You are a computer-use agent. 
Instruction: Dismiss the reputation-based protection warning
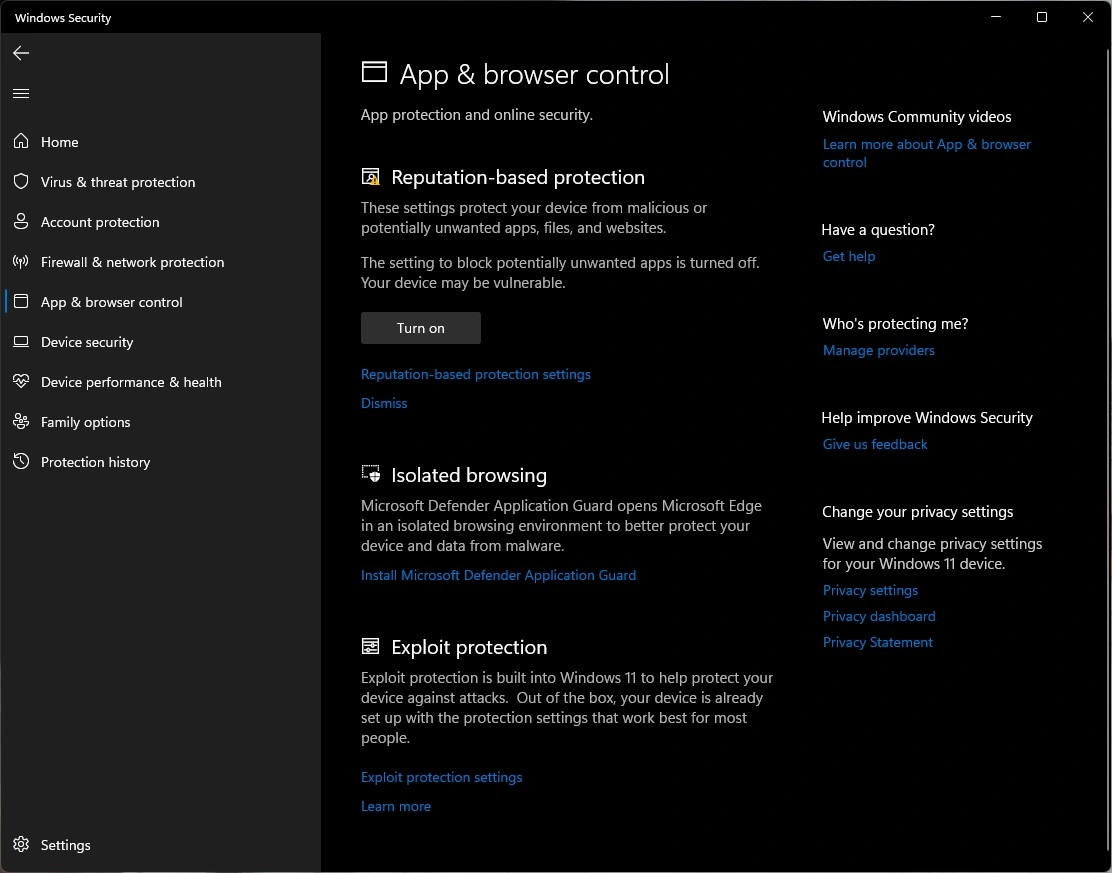pyautogui.click(x=384, y=403)
